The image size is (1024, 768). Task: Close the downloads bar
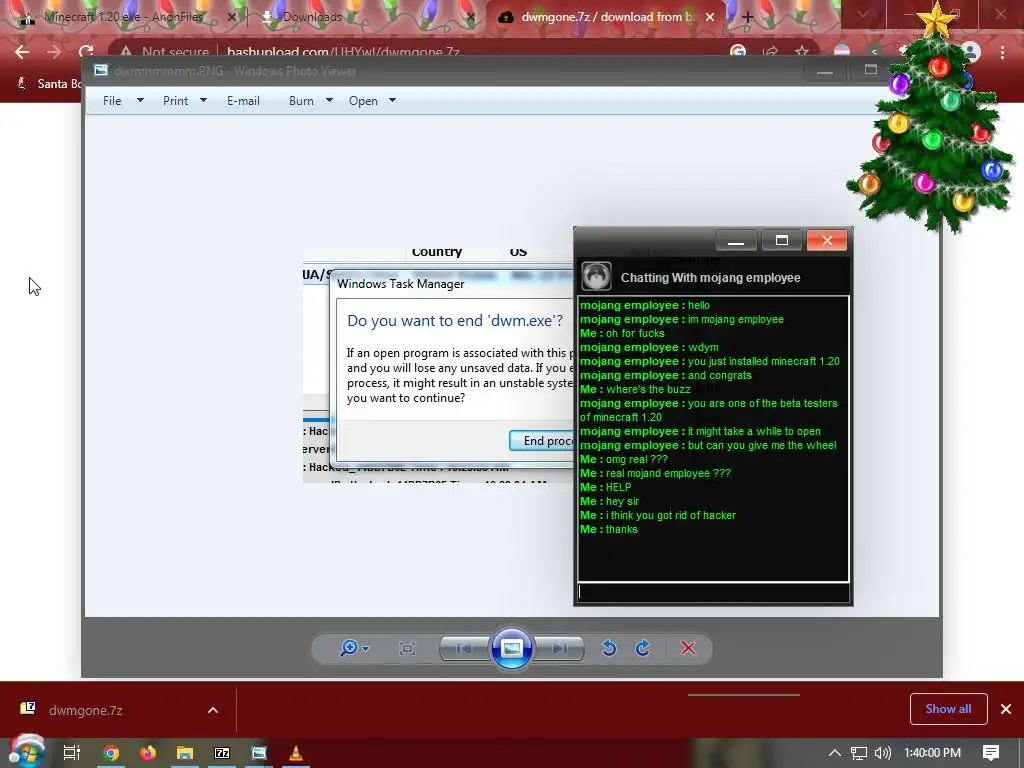[x=1006, y=709]
